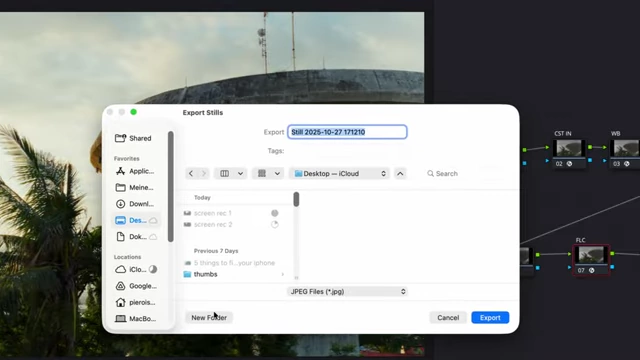Image resolution: width=640 pixels, height=360 pixels.
Task: Click the Export button
Action: 490,318
